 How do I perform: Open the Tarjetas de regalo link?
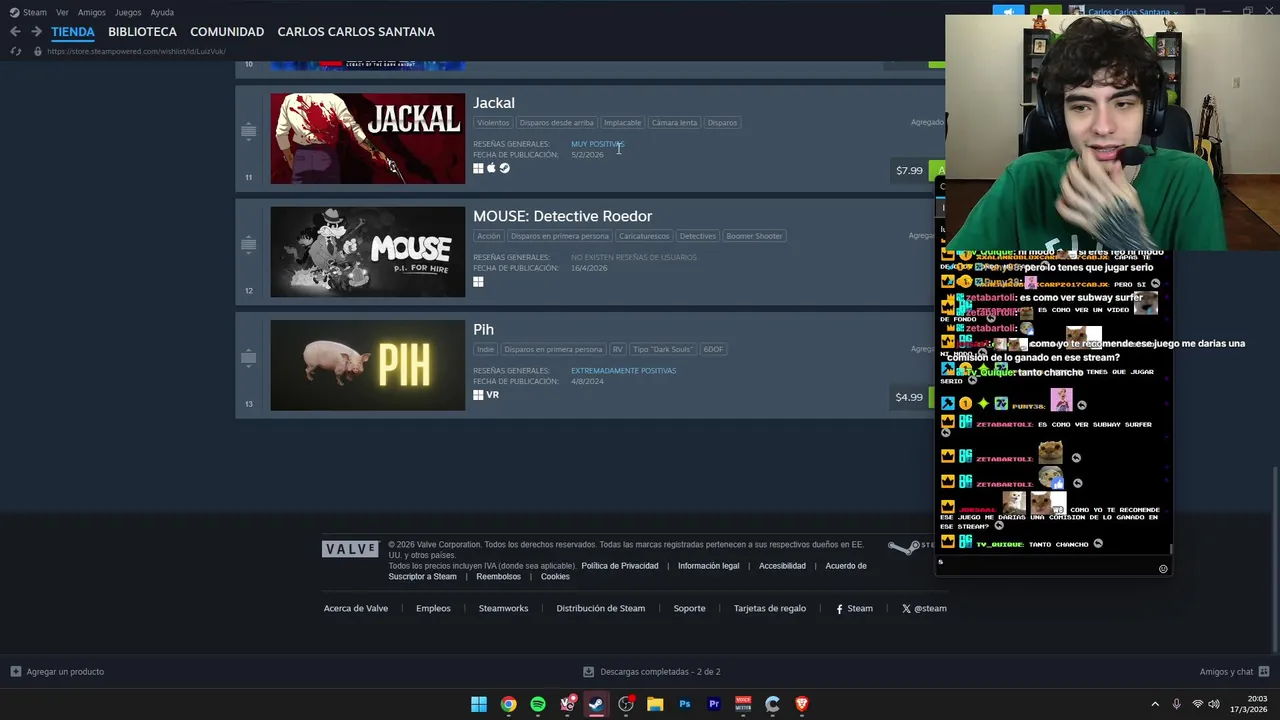(x=770, y=608)
